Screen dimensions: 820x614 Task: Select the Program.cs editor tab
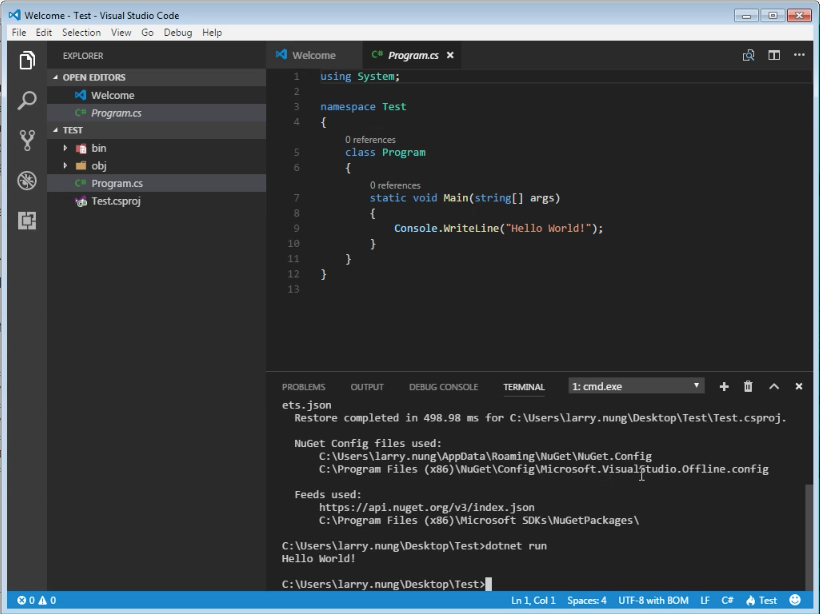pos(413,55)
